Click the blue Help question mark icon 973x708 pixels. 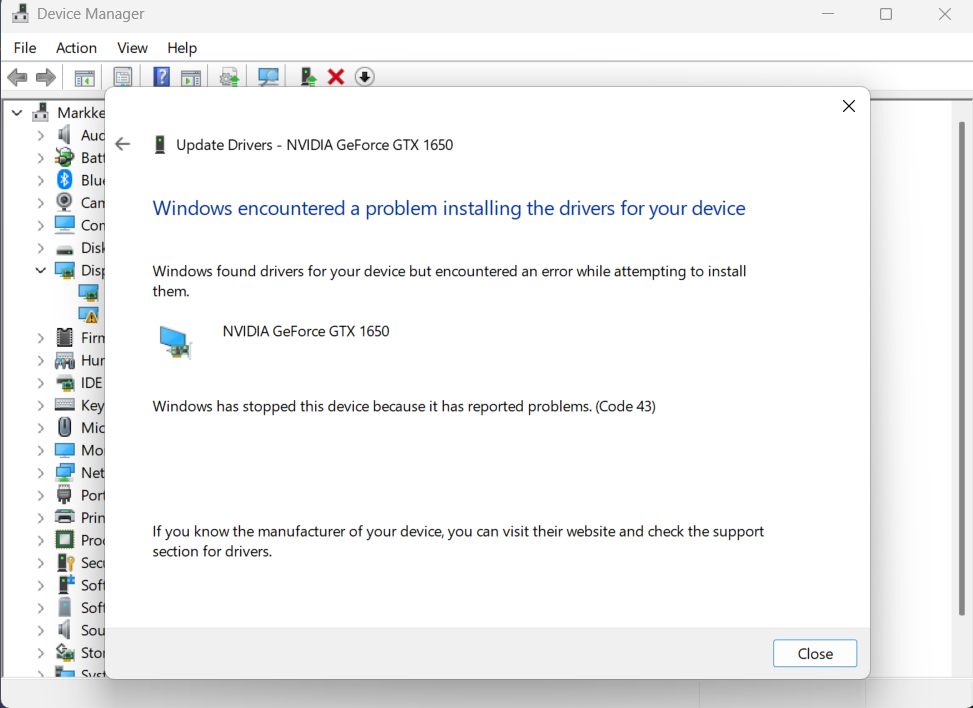pyautogui.click(x=161, y=77)
